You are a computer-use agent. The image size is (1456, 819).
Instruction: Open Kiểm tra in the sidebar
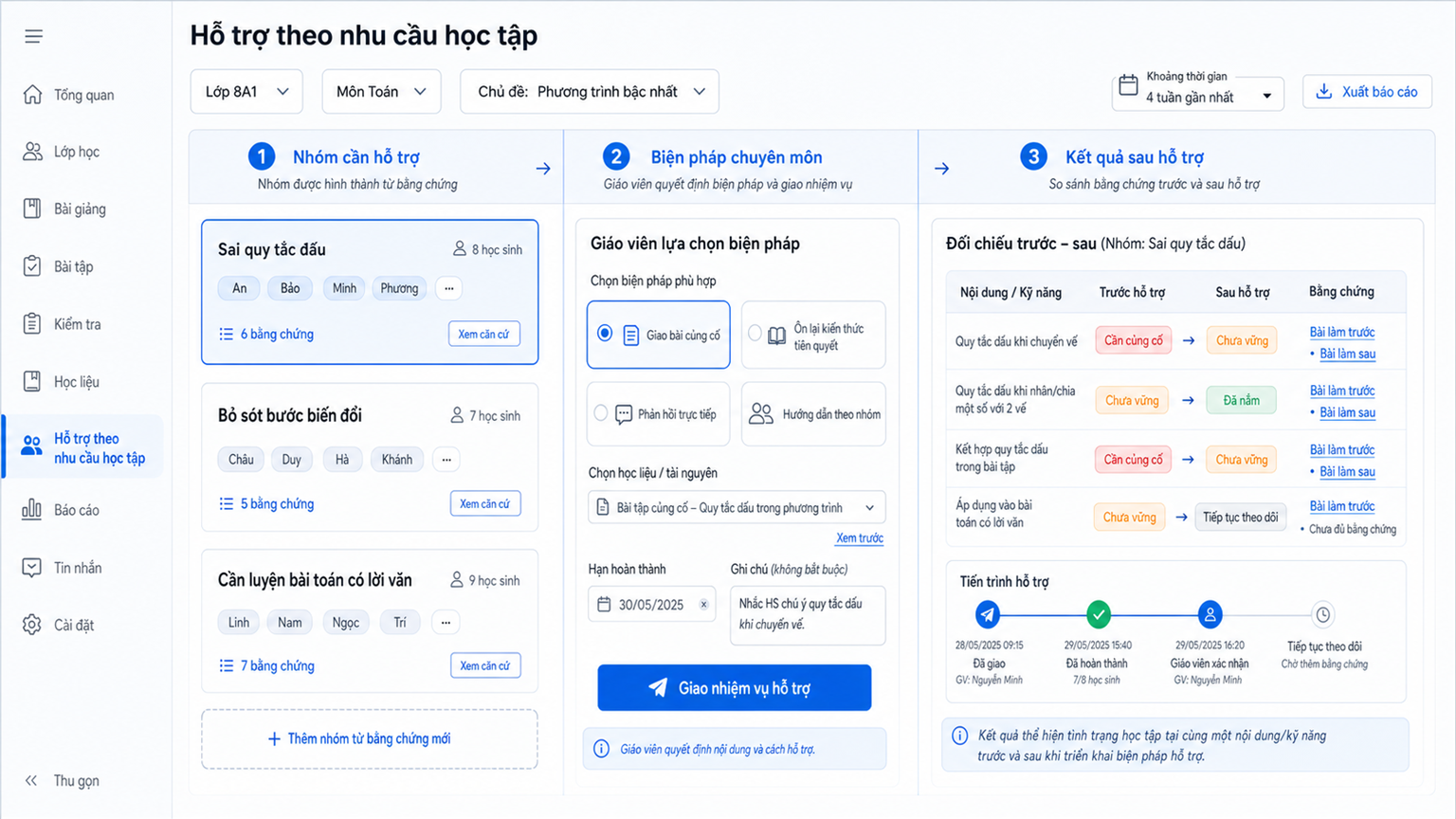[62, 324]
